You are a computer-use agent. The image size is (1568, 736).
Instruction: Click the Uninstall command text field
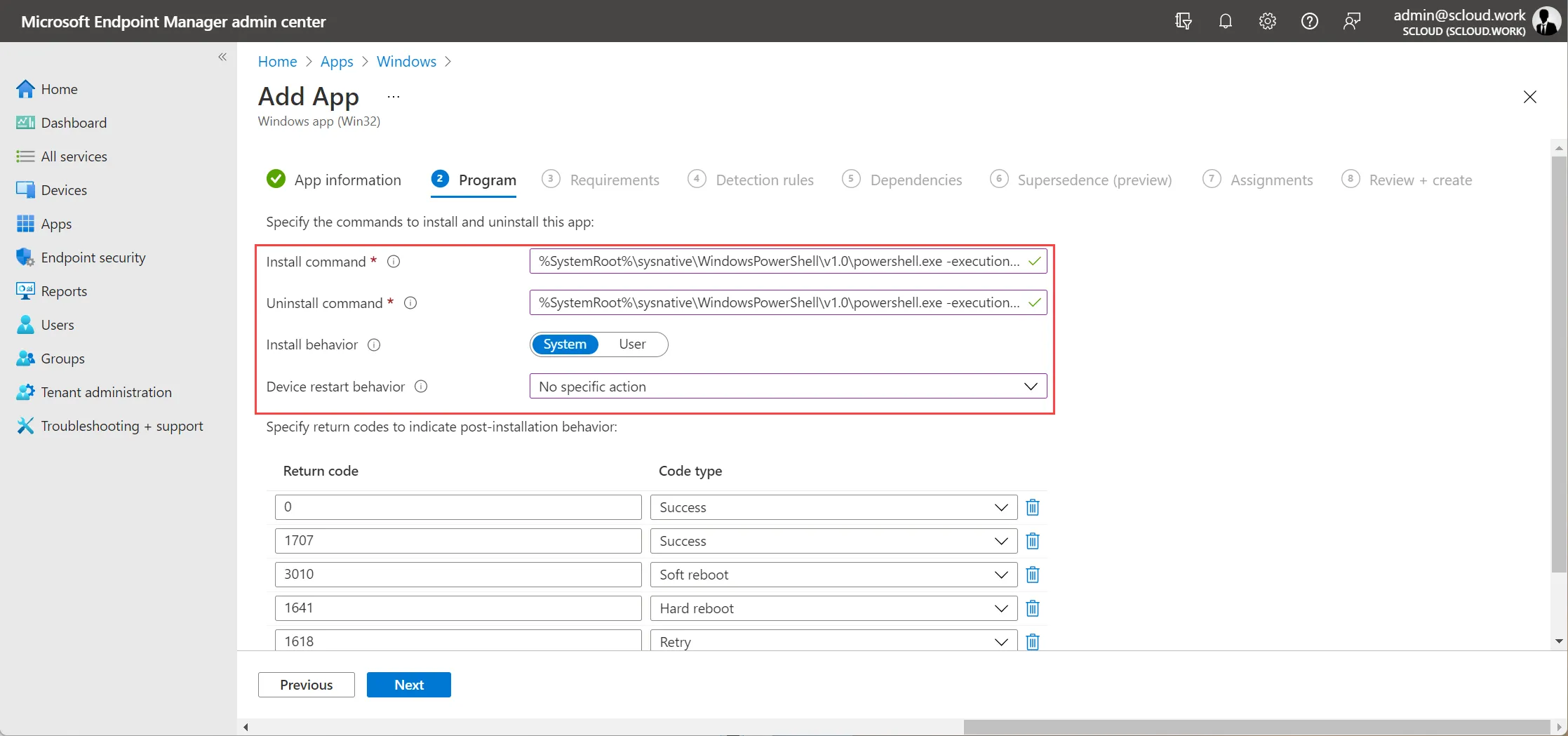(788, 302)
